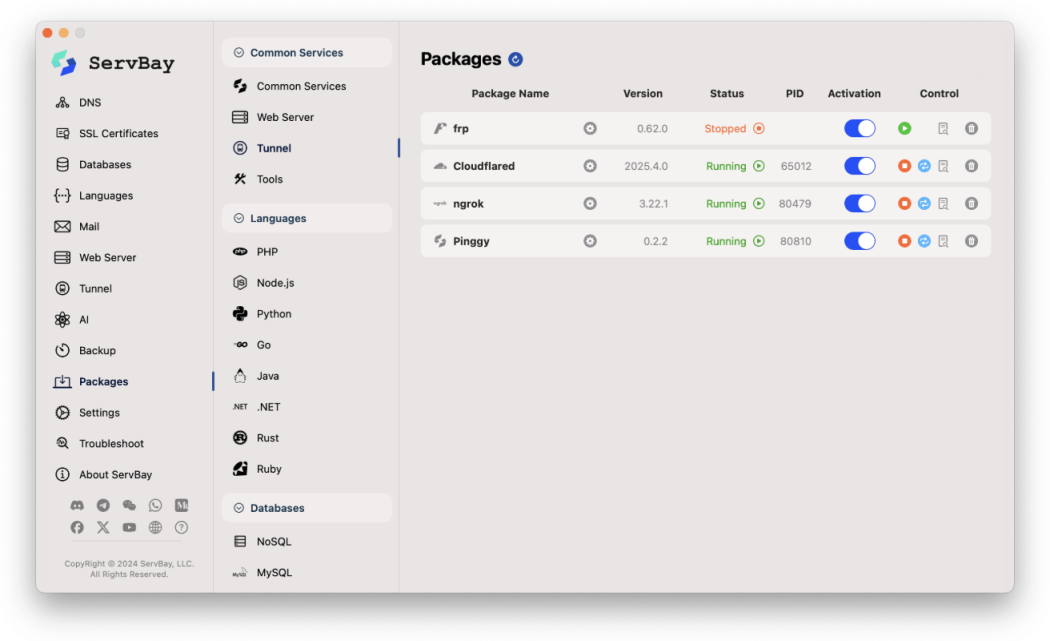1050x641 pixels.
Task: Stop the Pinggy service
Action: click(904, 241)
